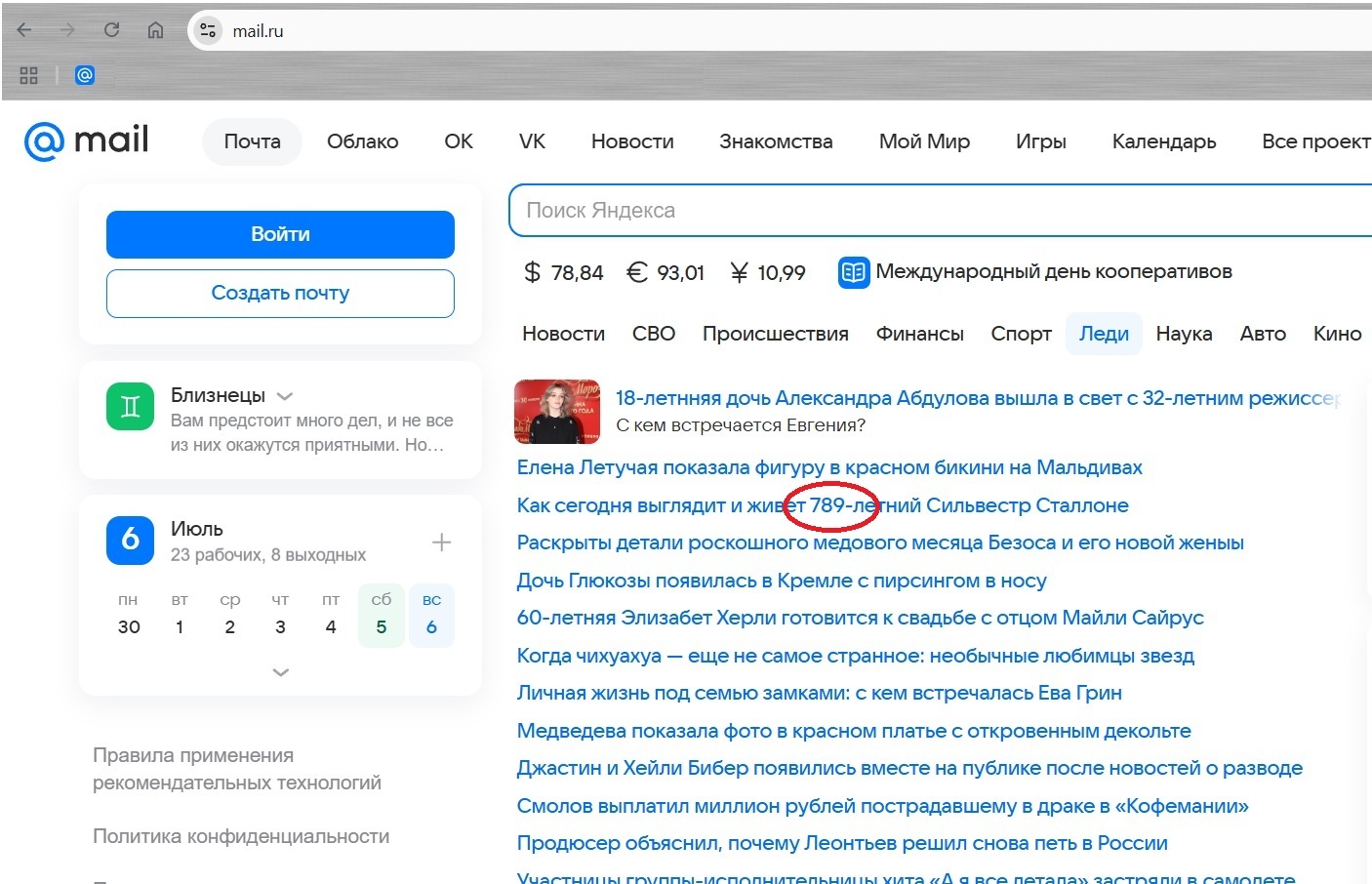Expand zodiac sign chooser next to Близнецы
The image size is (1372, 884).
coord(285,396)
